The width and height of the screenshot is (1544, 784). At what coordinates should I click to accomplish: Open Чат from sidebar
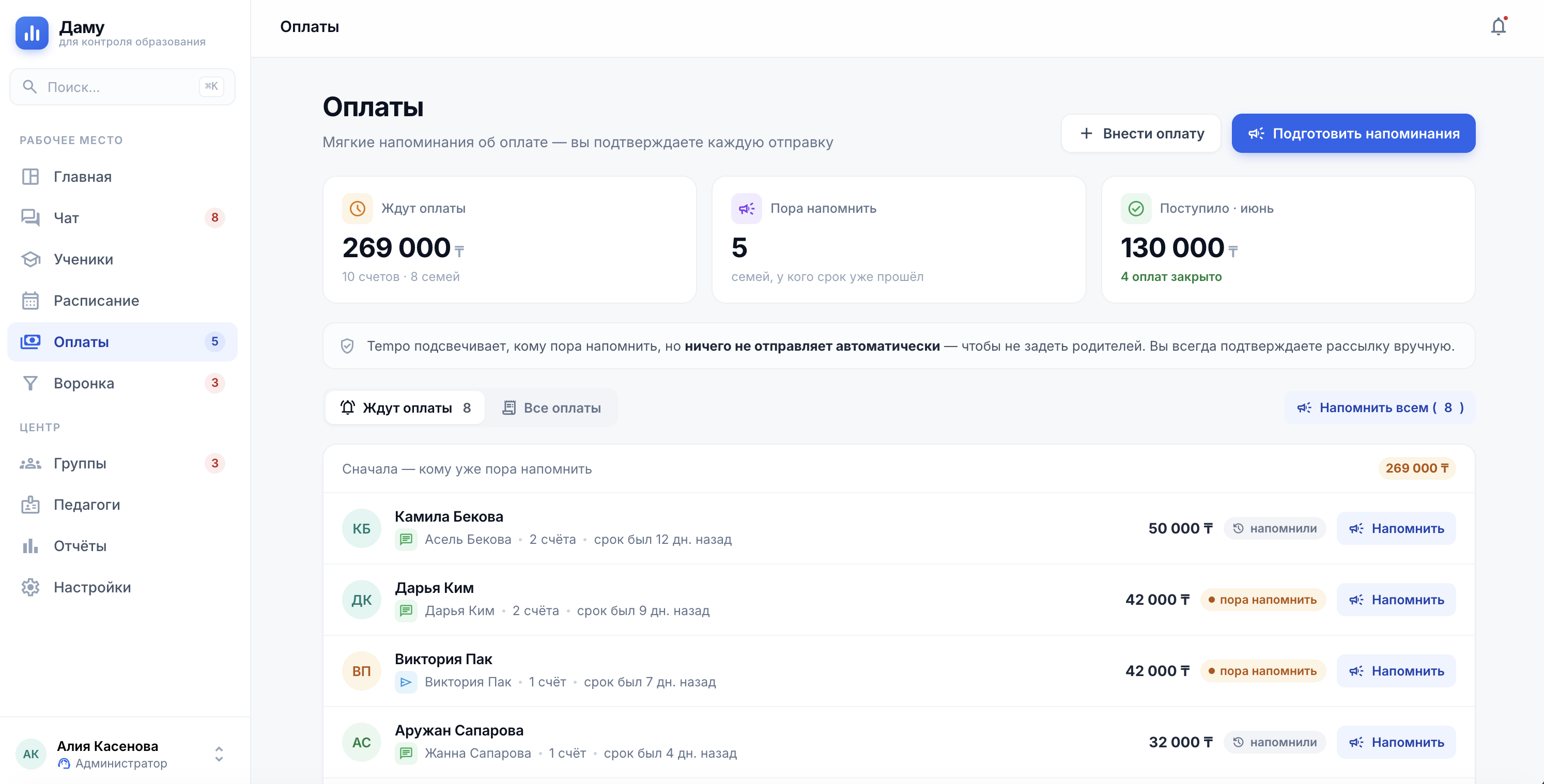point(122,218)
